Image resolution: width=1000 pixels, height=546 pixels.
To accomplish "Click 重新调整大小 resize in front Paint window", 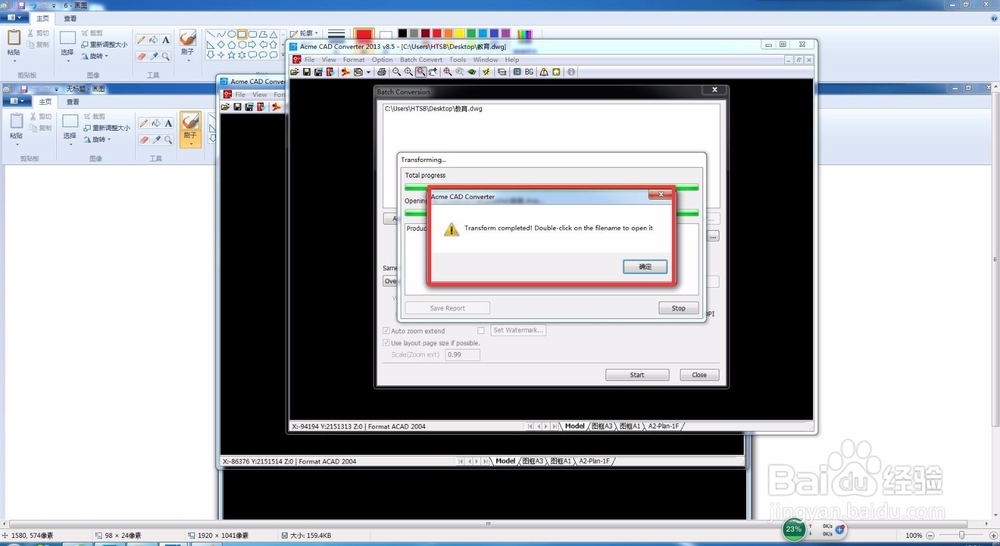I will tap(104, 44).
